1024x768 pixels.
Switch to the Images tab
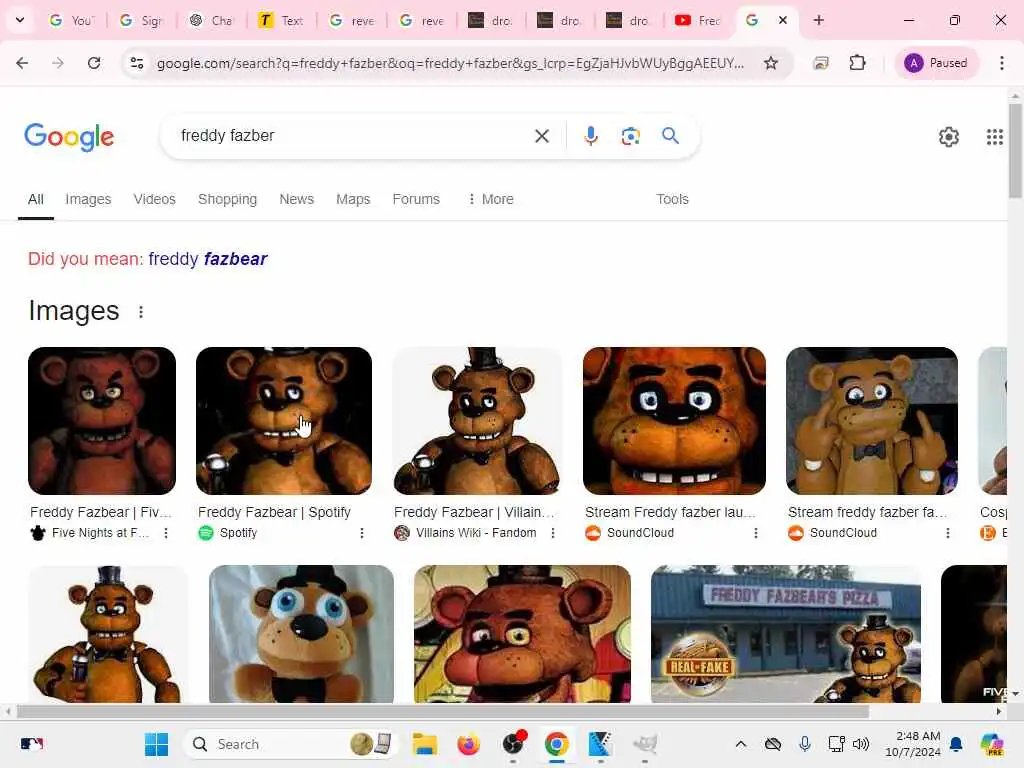pos(88,199)
